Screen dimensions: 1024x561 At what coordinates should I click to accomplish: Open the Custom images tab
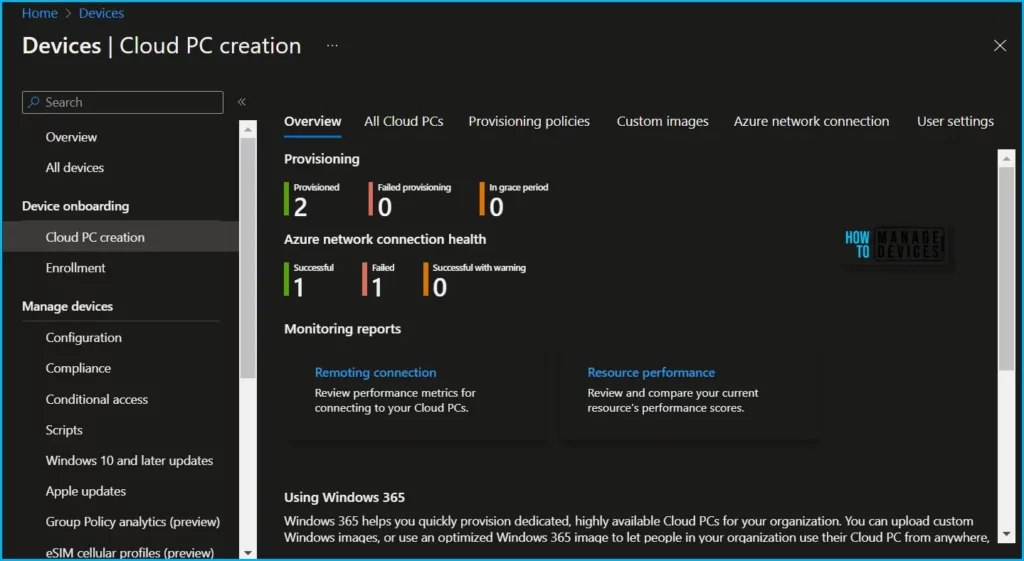pos(662,121)
